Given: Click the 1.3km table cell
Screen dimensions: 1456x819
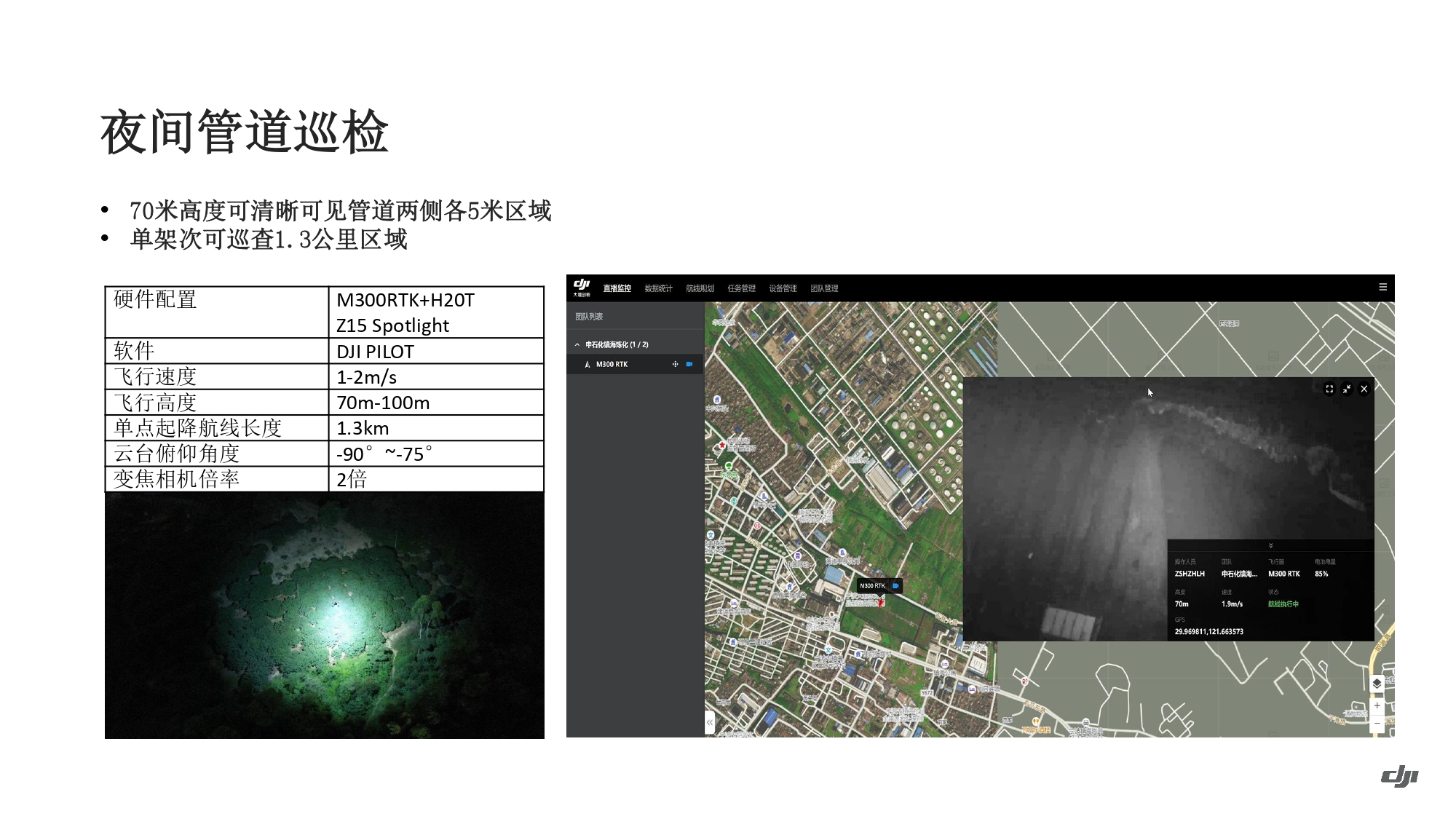Looking at the screenshot, I should 436,428.
